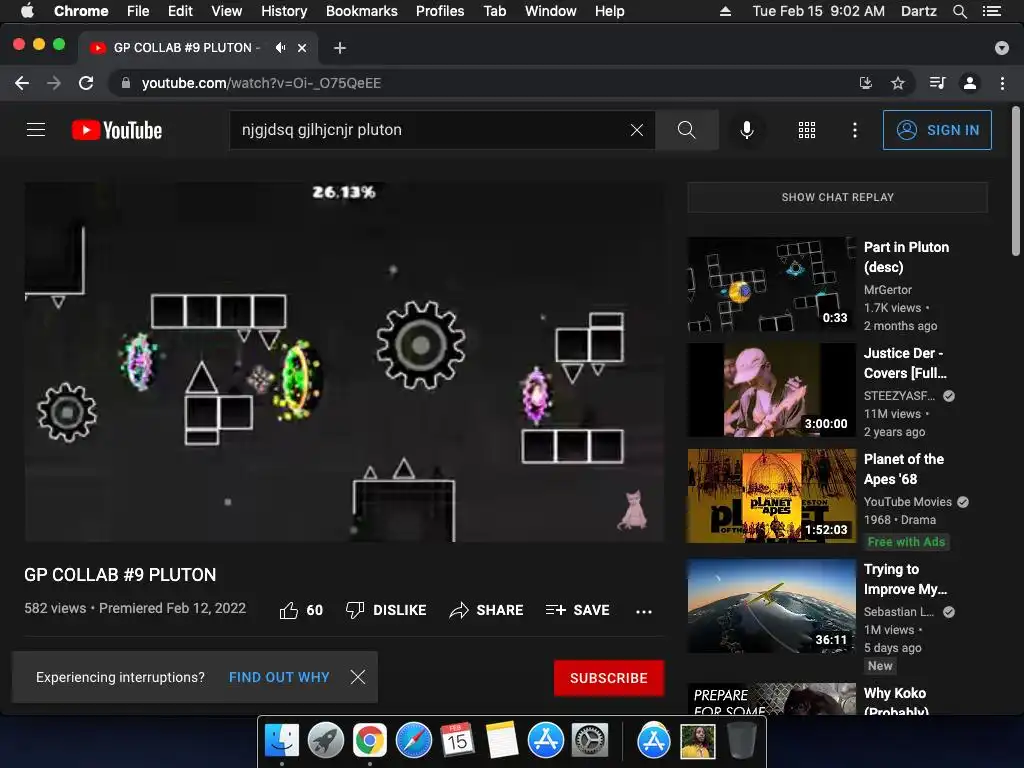Open the Apple menu
This screenshot has width=1024, height=768.
(x=27, y=11)
